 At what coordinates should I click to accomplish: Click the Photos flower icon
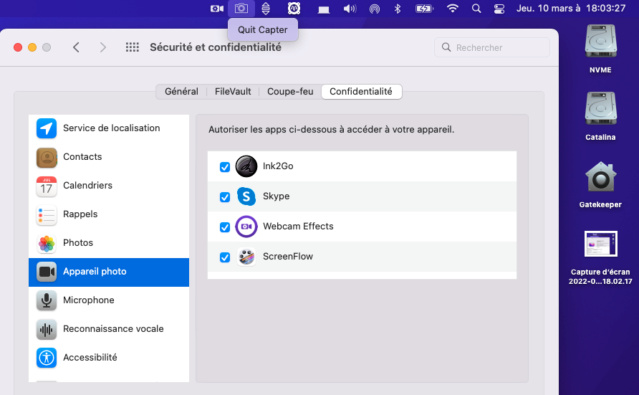[x=46, y=243]
